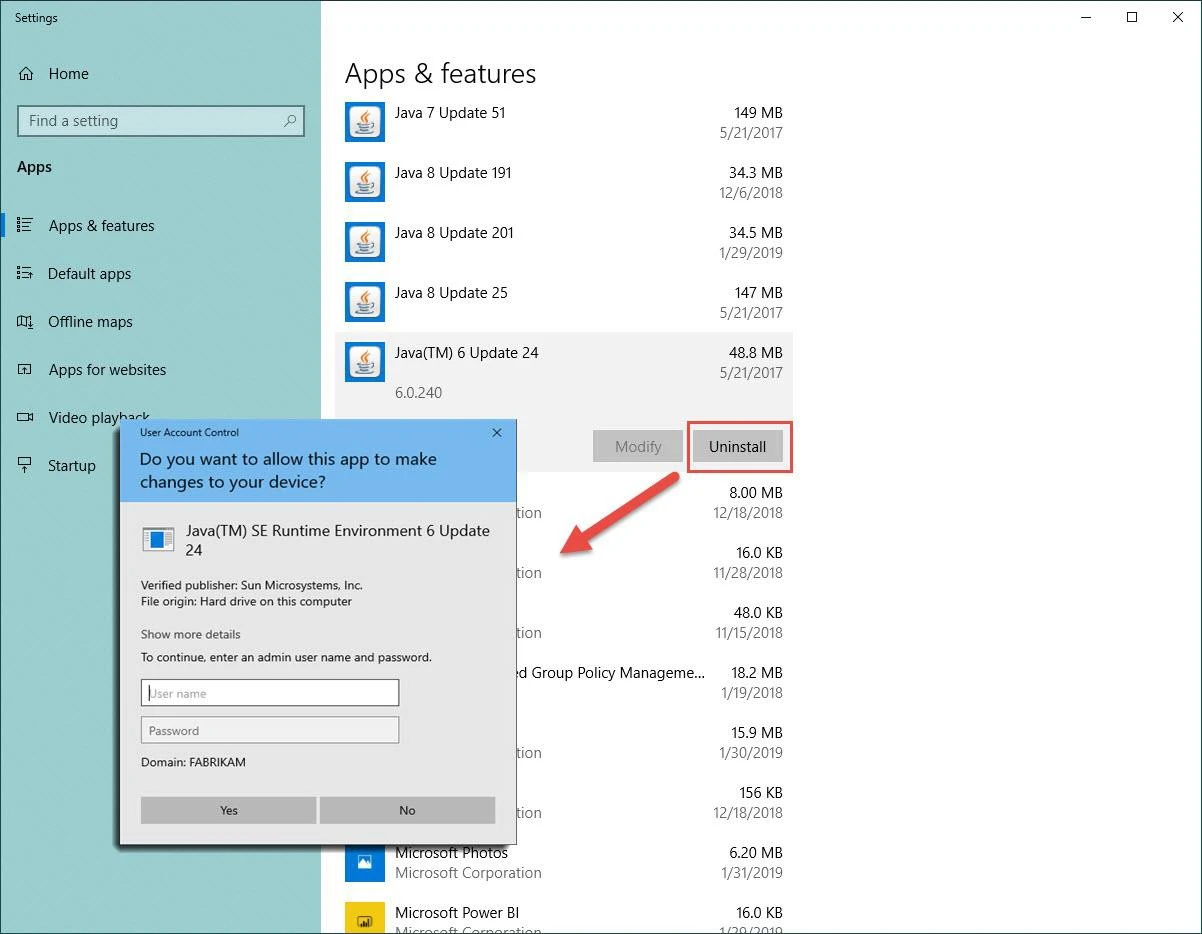Click the Offline maps icon
This screenshot has height=934, width=1202.
(x=22, y=321)
